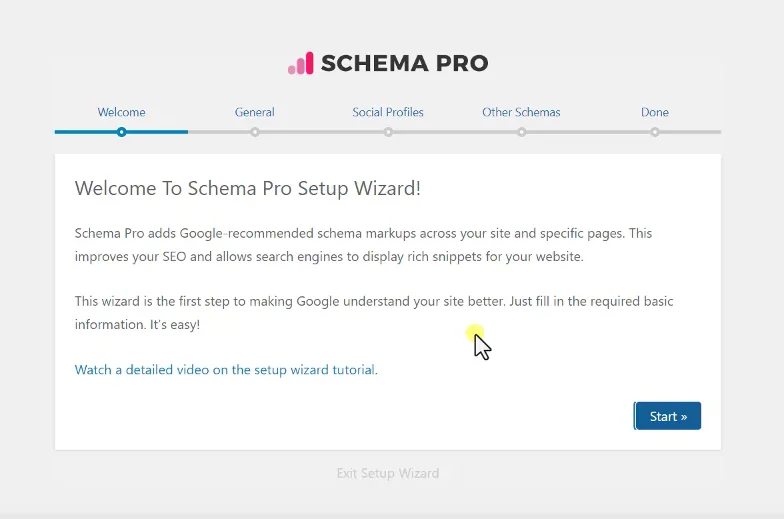Click the Welcome To Schema Pro heading
The image size is (784, 519).
click(x=248, y=188)
